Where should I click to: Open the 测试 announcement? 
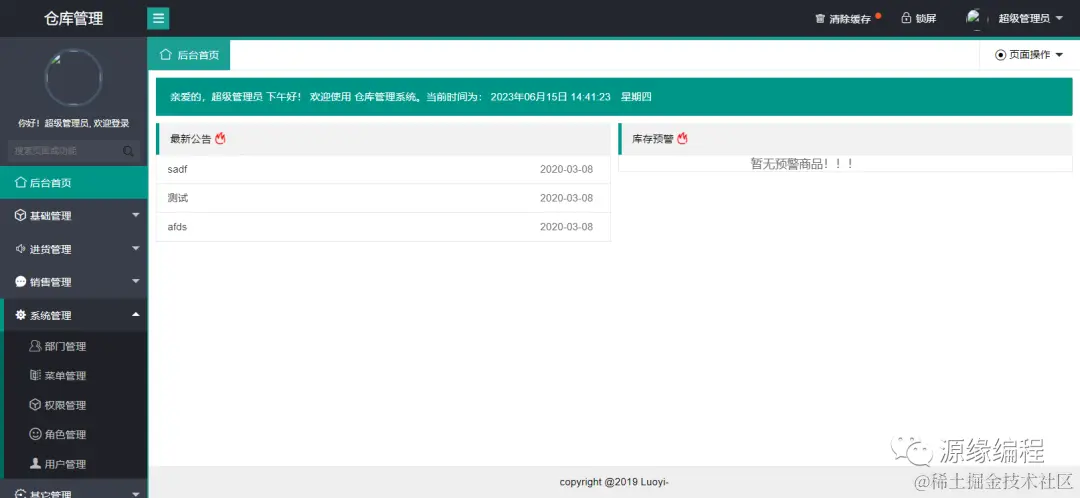(x=178, y=198)
